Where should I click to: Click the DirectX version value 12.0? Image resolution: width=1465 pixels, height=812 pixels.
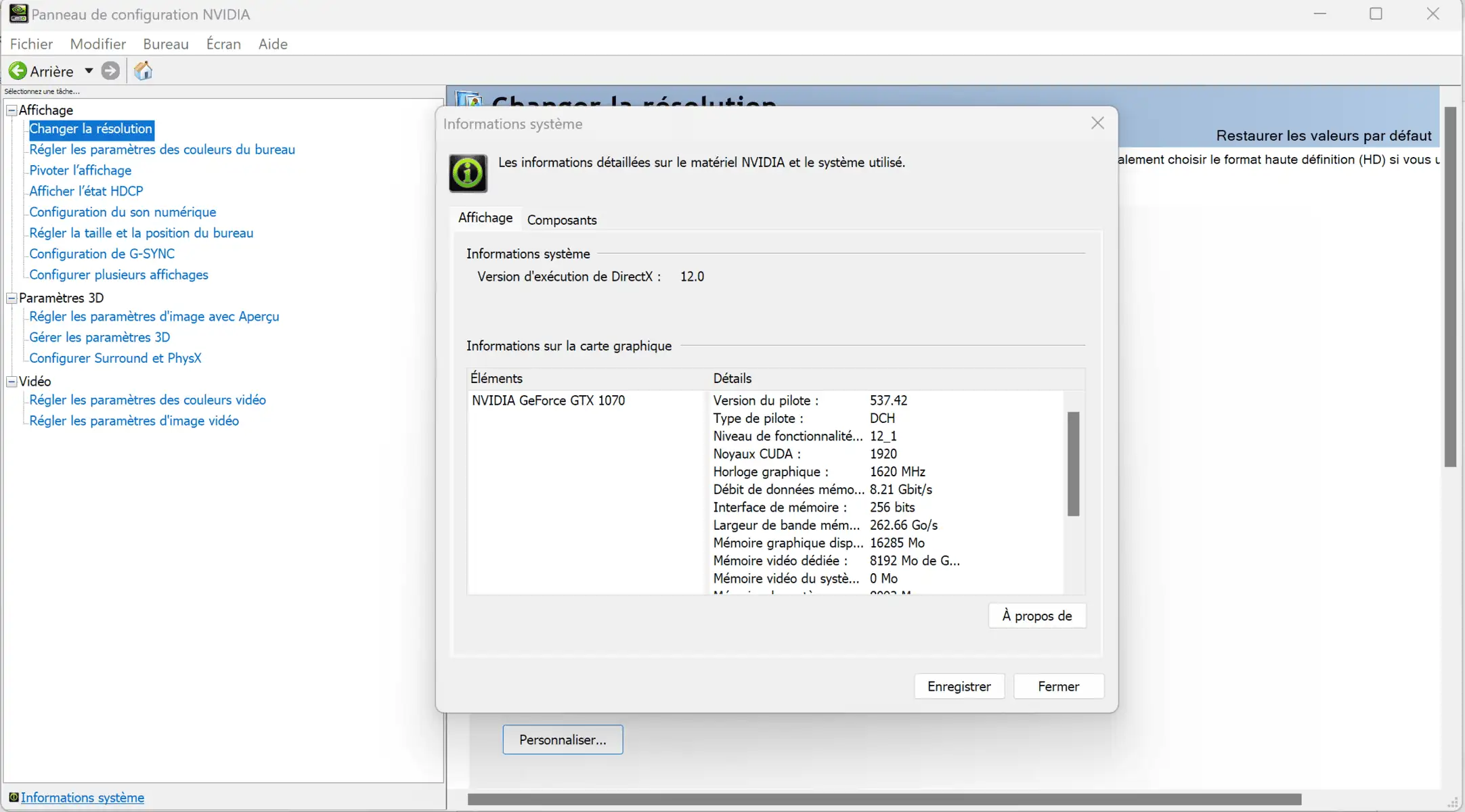pos(692,277)
